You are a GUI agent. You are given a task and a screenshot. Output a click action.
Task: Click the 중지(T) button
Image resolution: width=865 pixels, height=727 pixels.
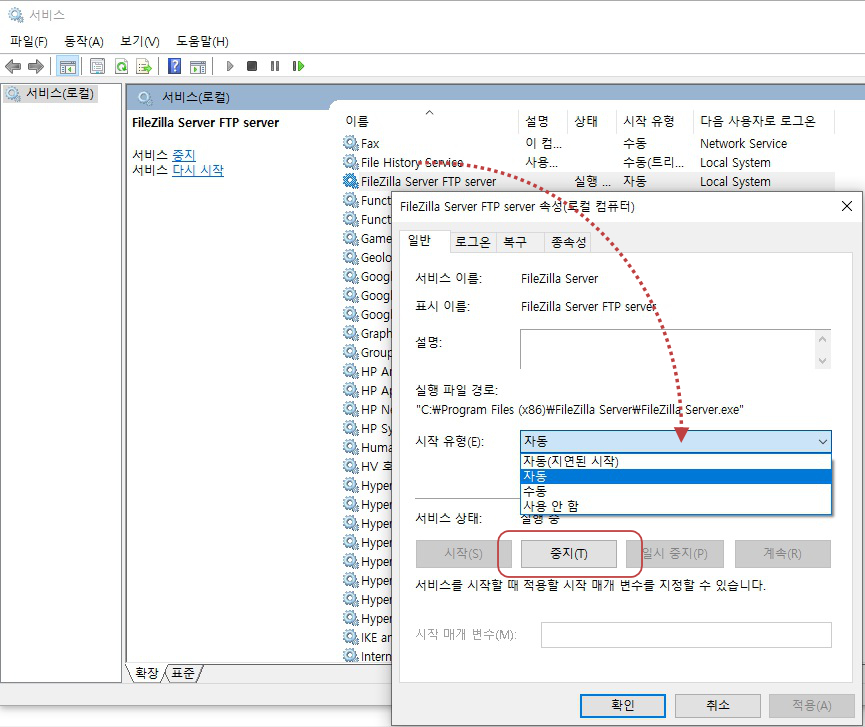pos(568,553)
